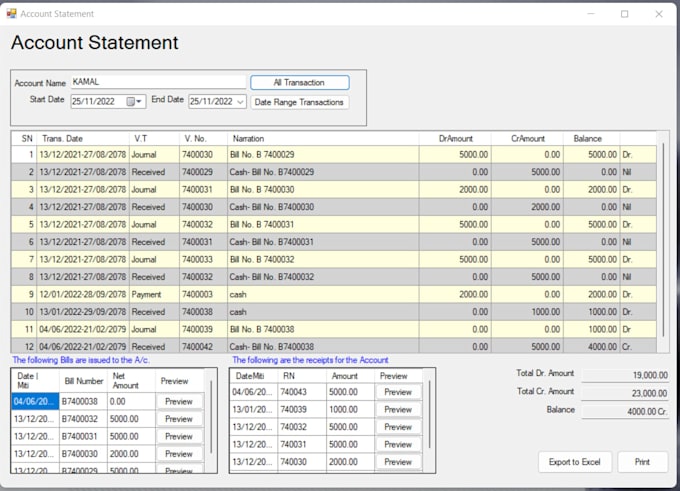Click the End Date value 25/11/2022
The height and width of the screenshot is (491, 680).
point(212,101)
